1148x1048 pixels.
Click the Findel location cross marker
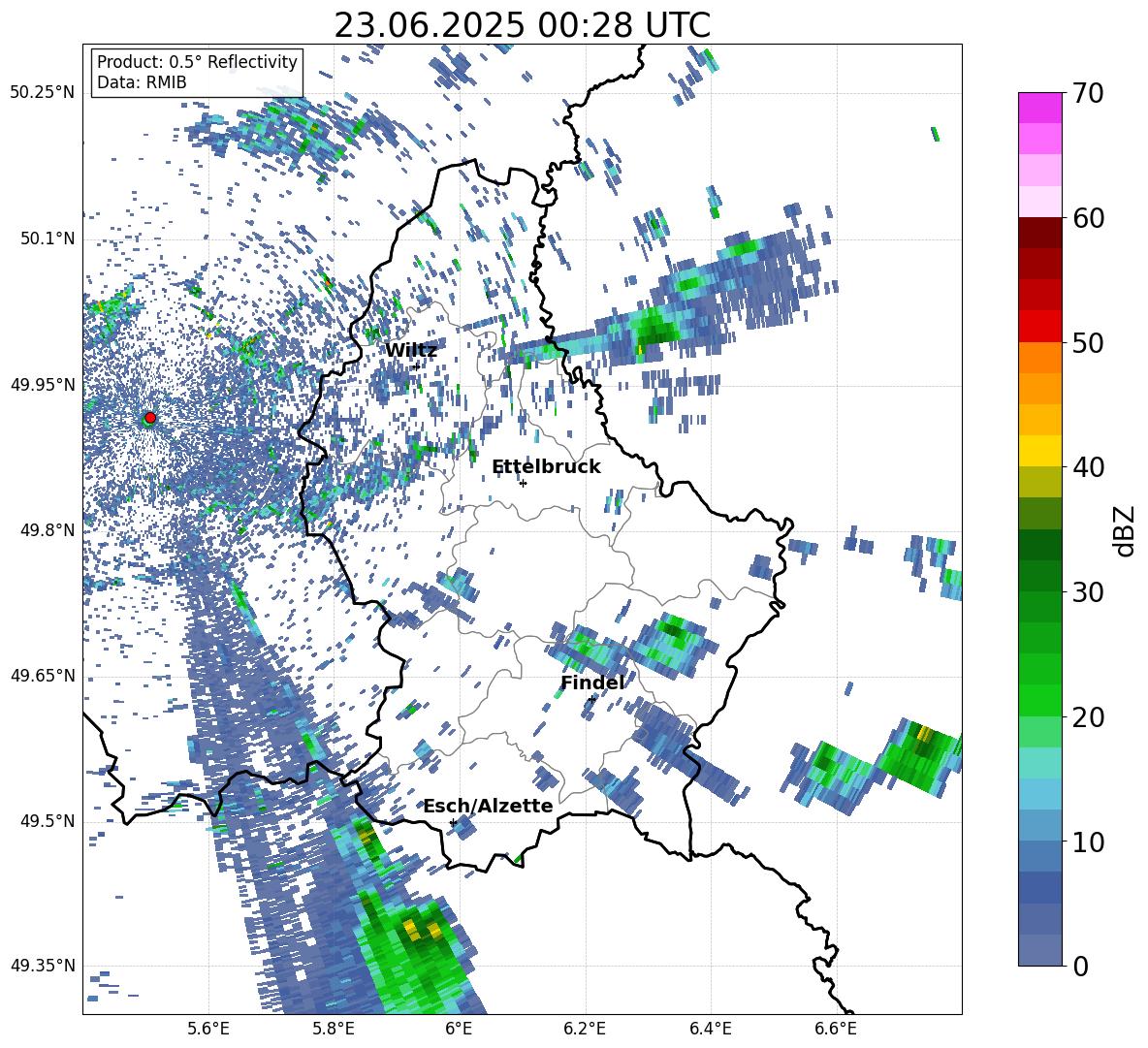coord(591,700)
